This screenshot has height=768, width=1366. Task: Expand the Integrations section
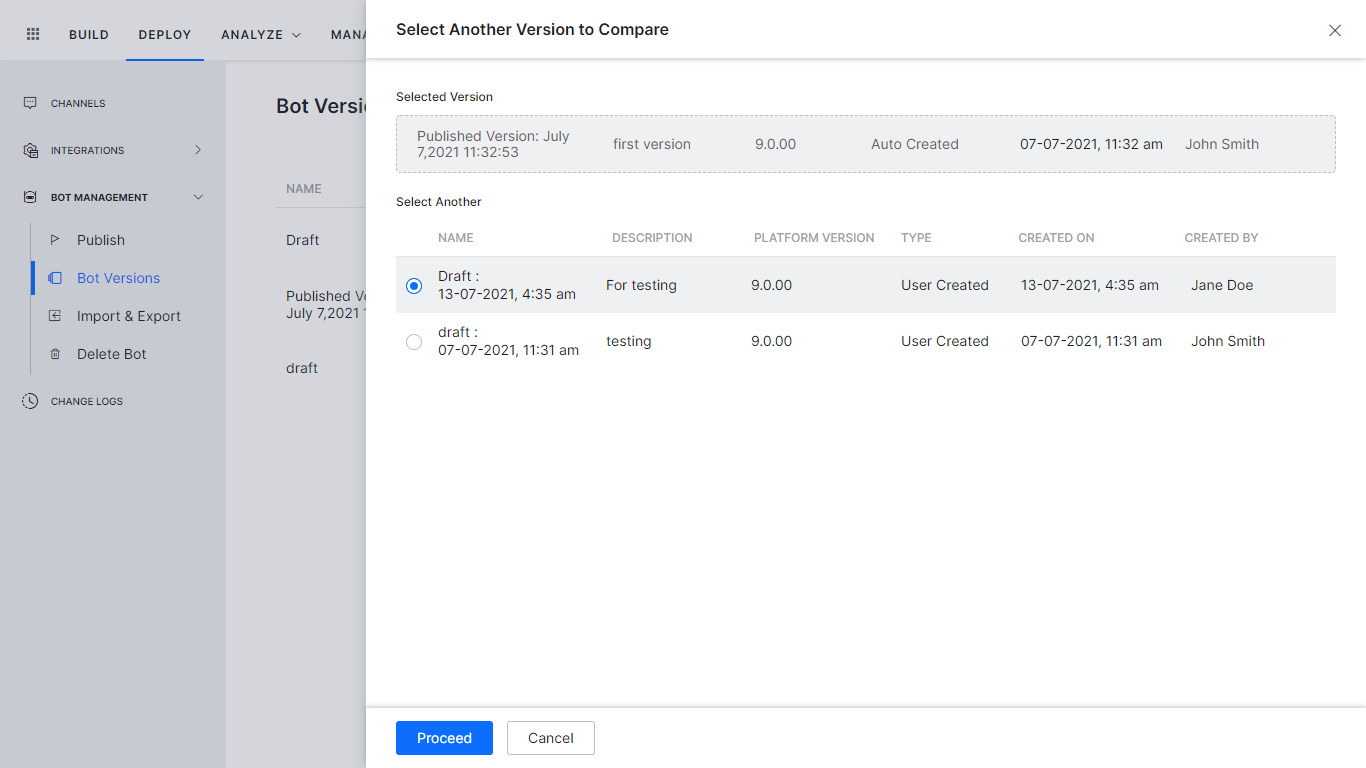[197, 150]
